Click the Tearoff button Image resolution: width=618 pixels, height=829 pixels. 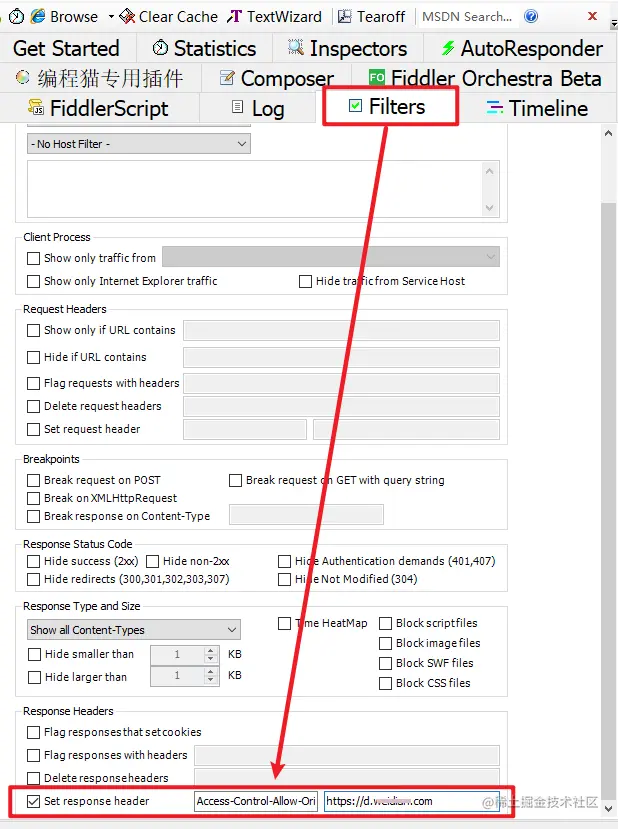(372, 16)
